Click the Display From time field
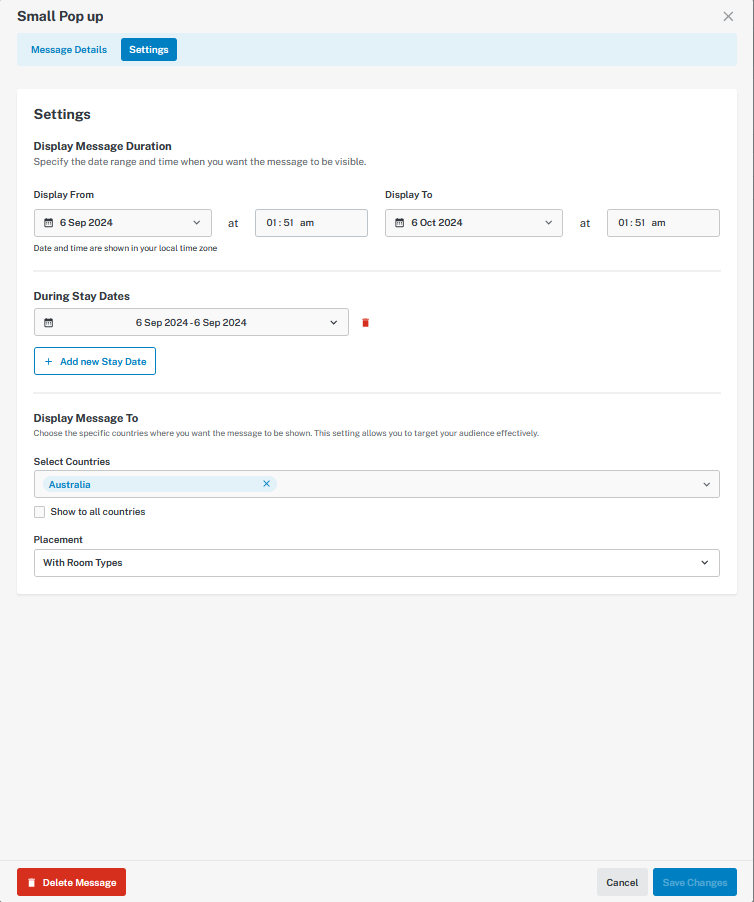Image resolution: width=754 pixels, height=902 pixels. (311, 223)
